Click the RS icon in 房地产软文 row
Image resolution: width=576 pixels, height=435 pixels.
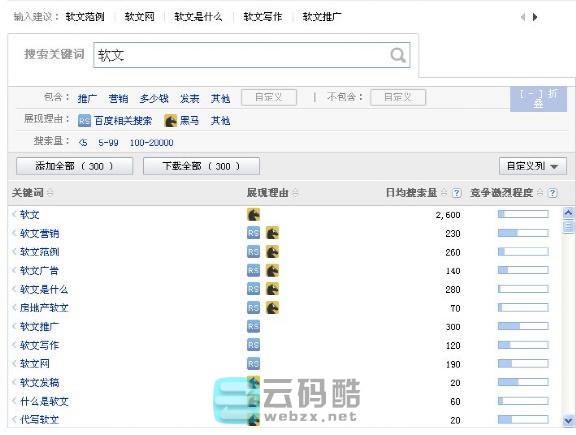pos(253,308)
